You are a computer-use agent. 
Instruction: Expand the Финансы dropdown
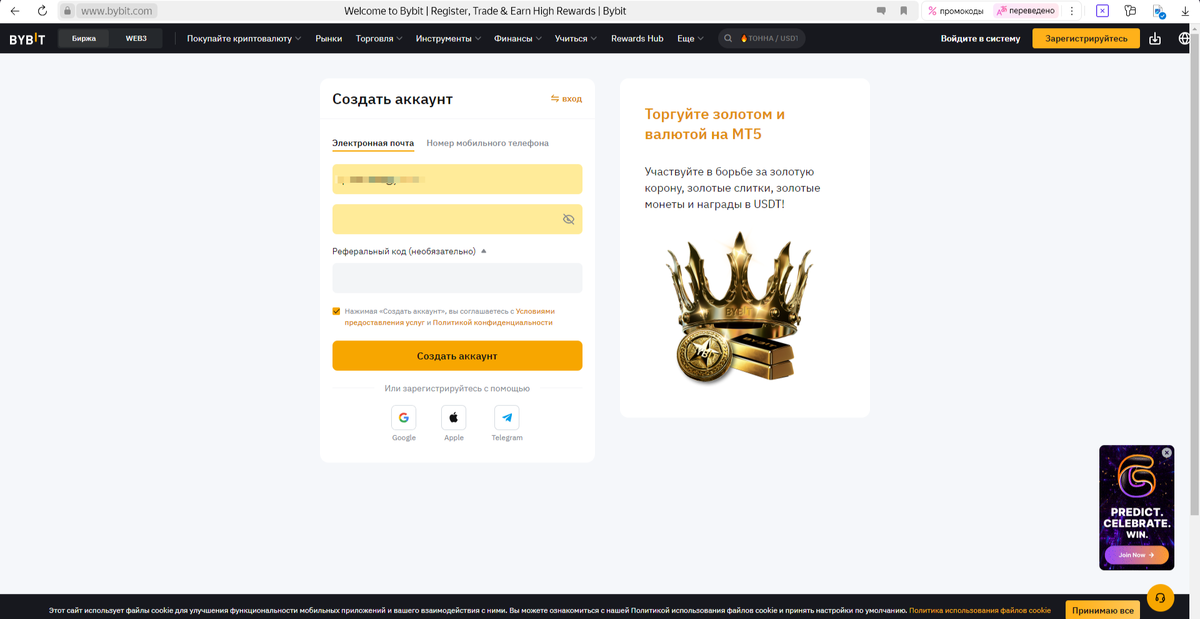pyautogui.click(x=518, y=39)
